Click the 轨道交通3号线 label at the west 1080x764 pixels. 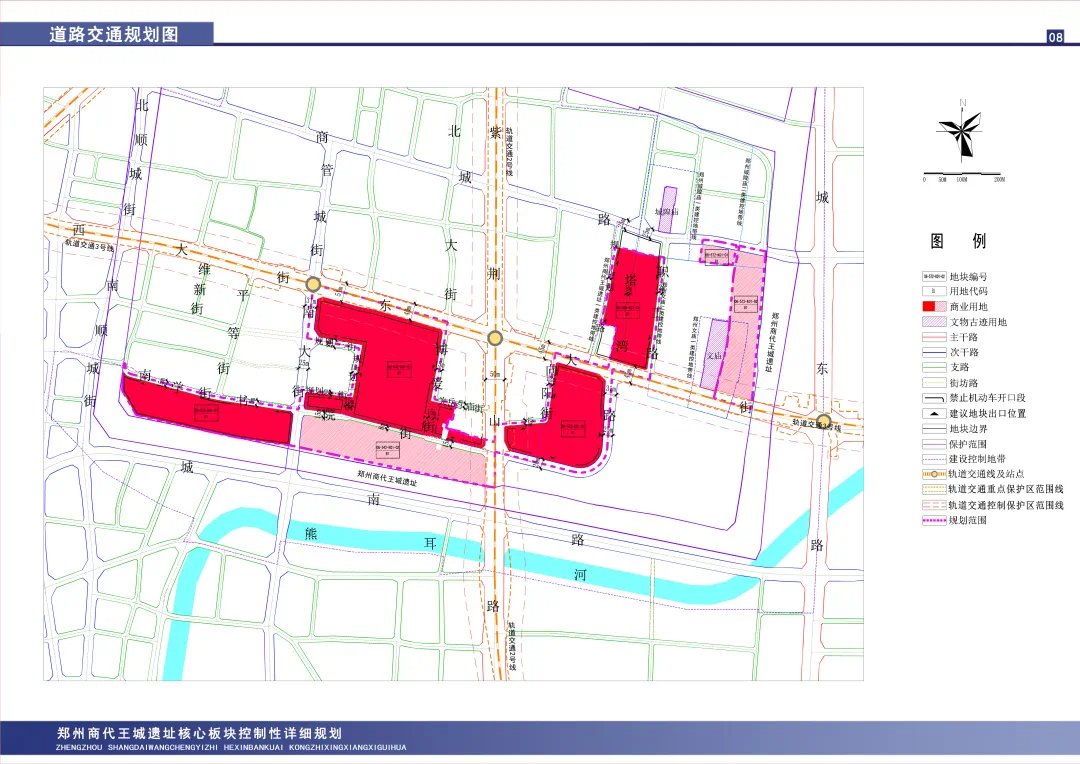point(90,245)
